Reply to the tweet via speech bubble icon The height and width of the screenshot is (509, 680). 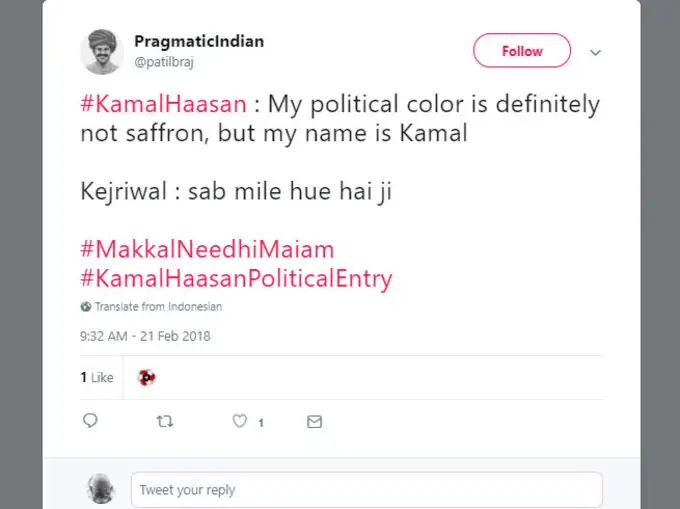click(90, 422)
